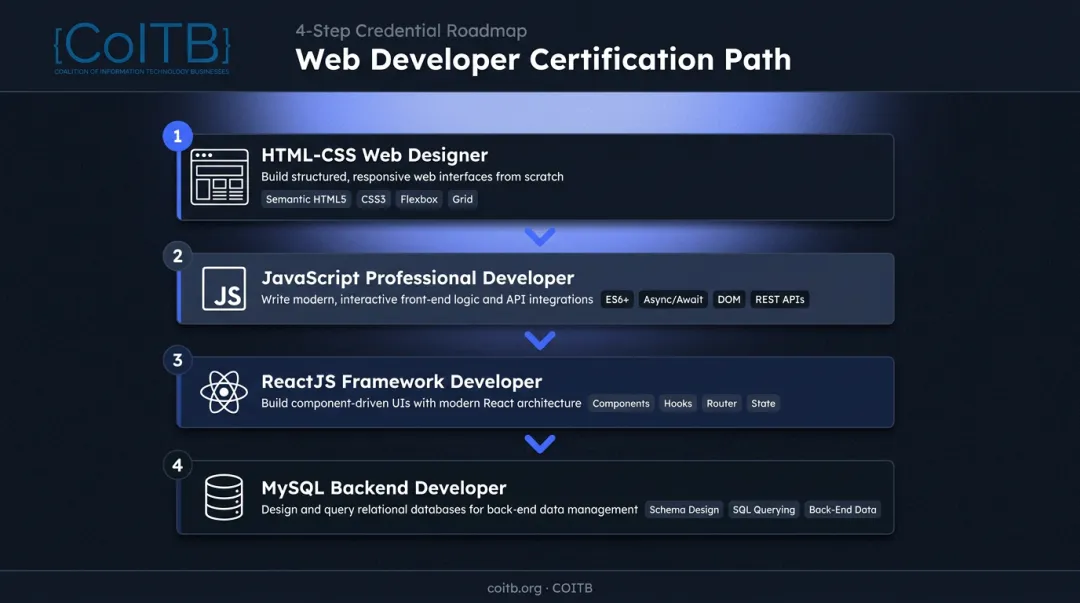The height and width of the screenshot is (603, 1080).
Task: Click the ReactJS Framework Developer title
Action: click(402, 381)
